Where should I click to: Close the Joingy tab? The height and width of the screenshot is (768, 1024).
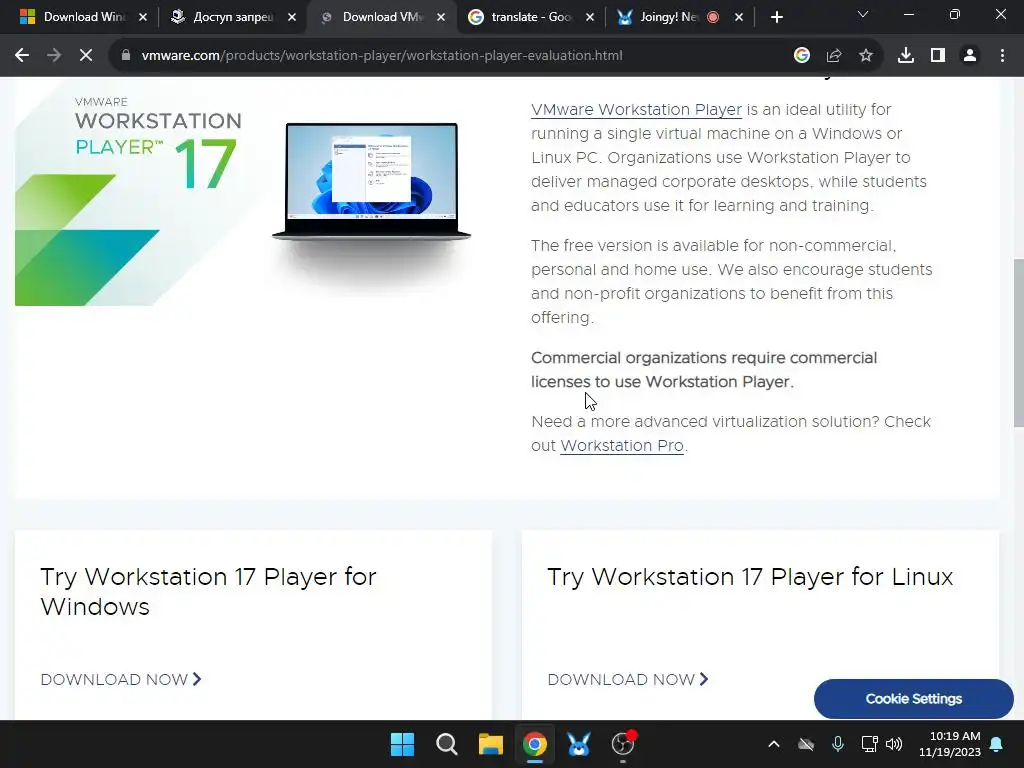[739, 18]
